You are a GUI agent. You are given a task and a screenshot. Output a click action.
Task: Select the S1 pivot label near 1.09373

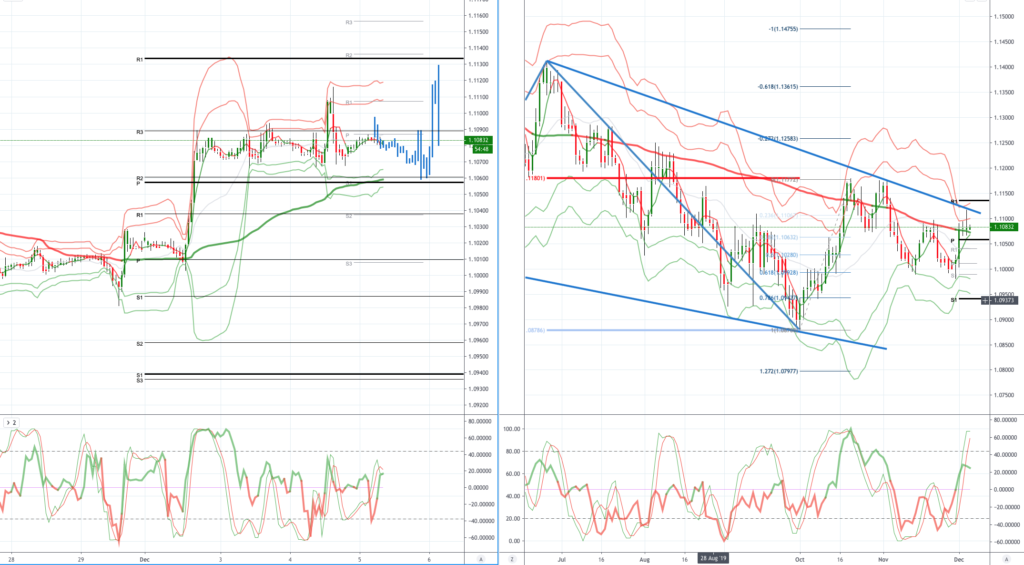[x=953, y=300]
